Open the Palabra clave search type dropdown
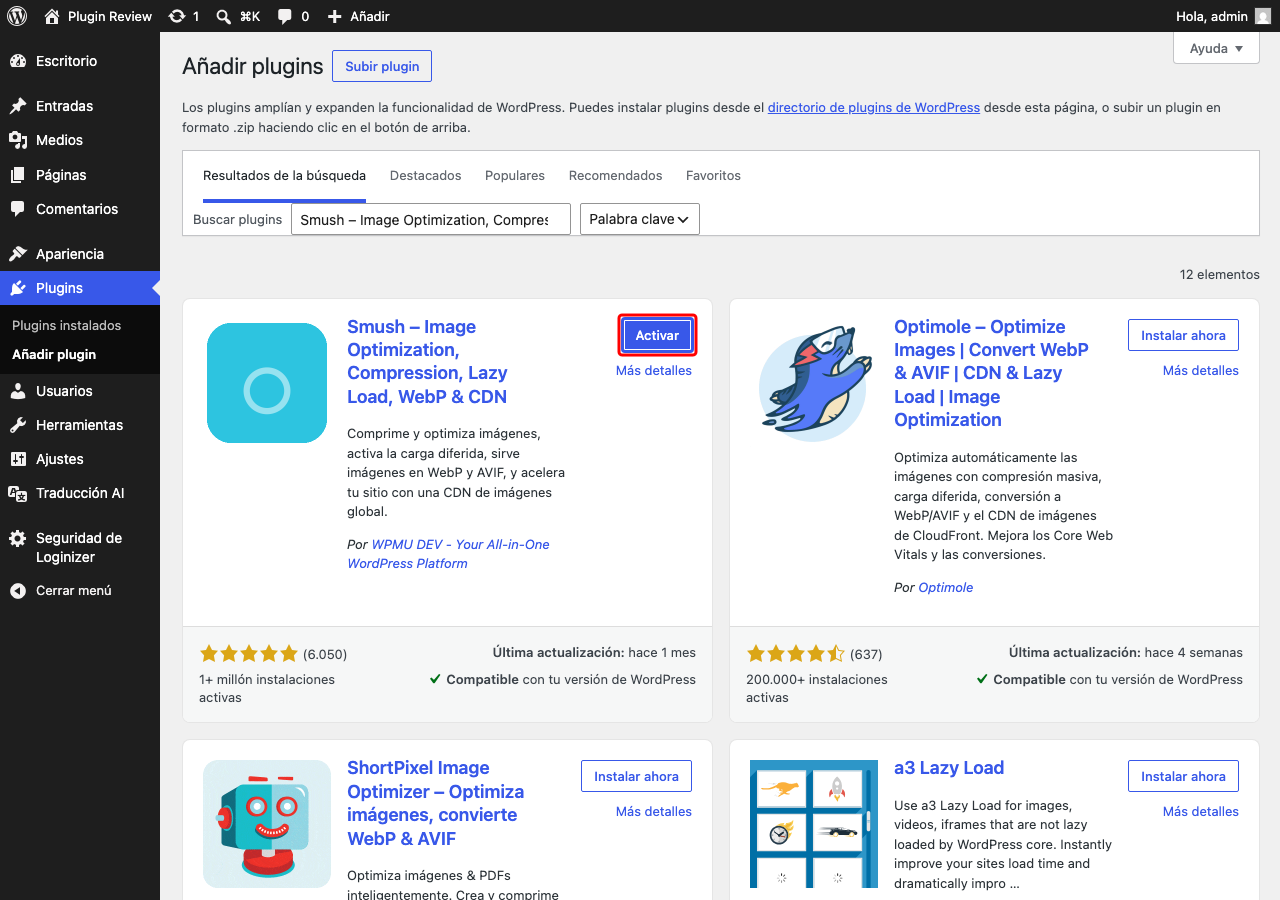Viewport: 1280px width, 900px height. (640, 219)
